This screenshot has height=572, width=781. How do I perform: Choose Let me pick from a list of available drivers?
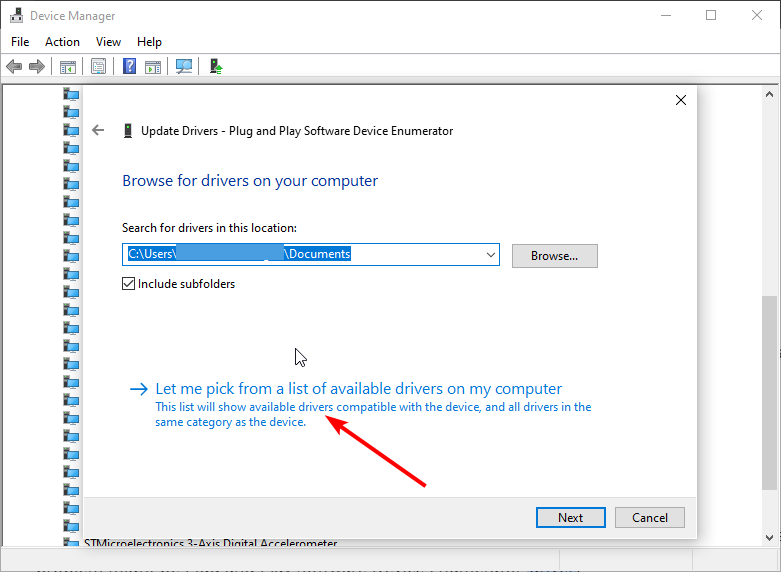pos(359,389)
